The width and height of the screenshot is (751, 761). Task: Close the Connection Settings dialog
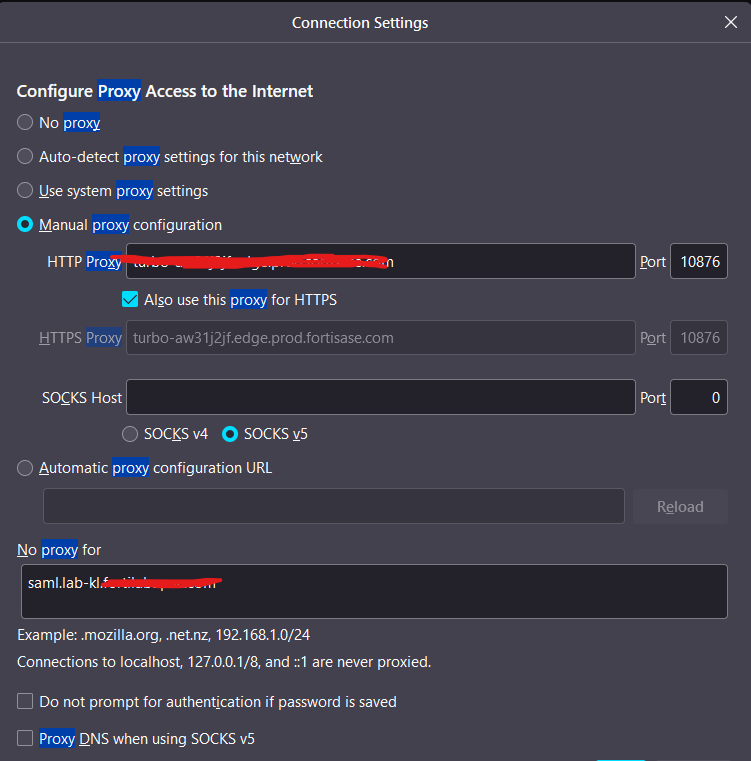[731, 22]
